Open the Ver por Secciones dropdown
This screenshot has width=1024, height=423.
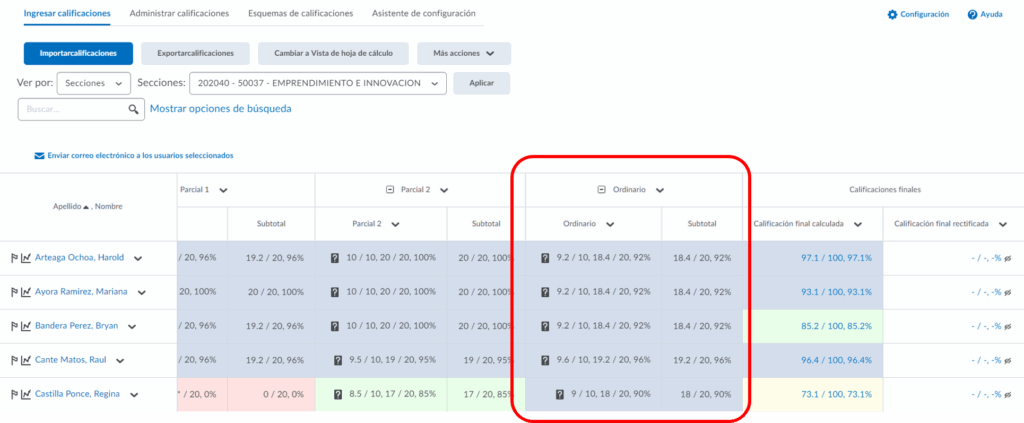pyautogui.click(x=94, y=84)
